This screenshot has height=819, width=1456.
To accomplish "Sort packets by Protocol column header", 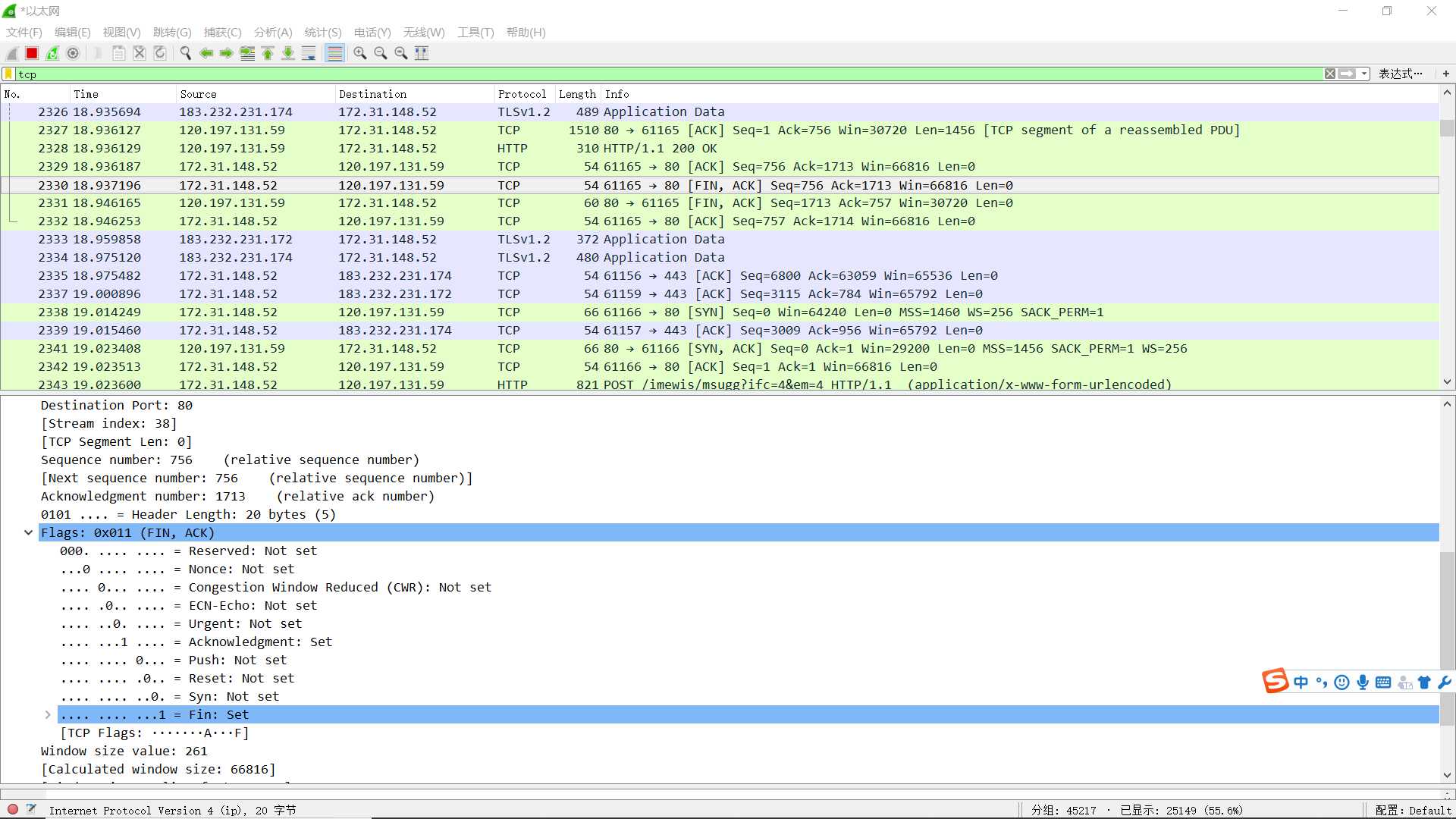I will pyautogui.click(x=525, y=94).
